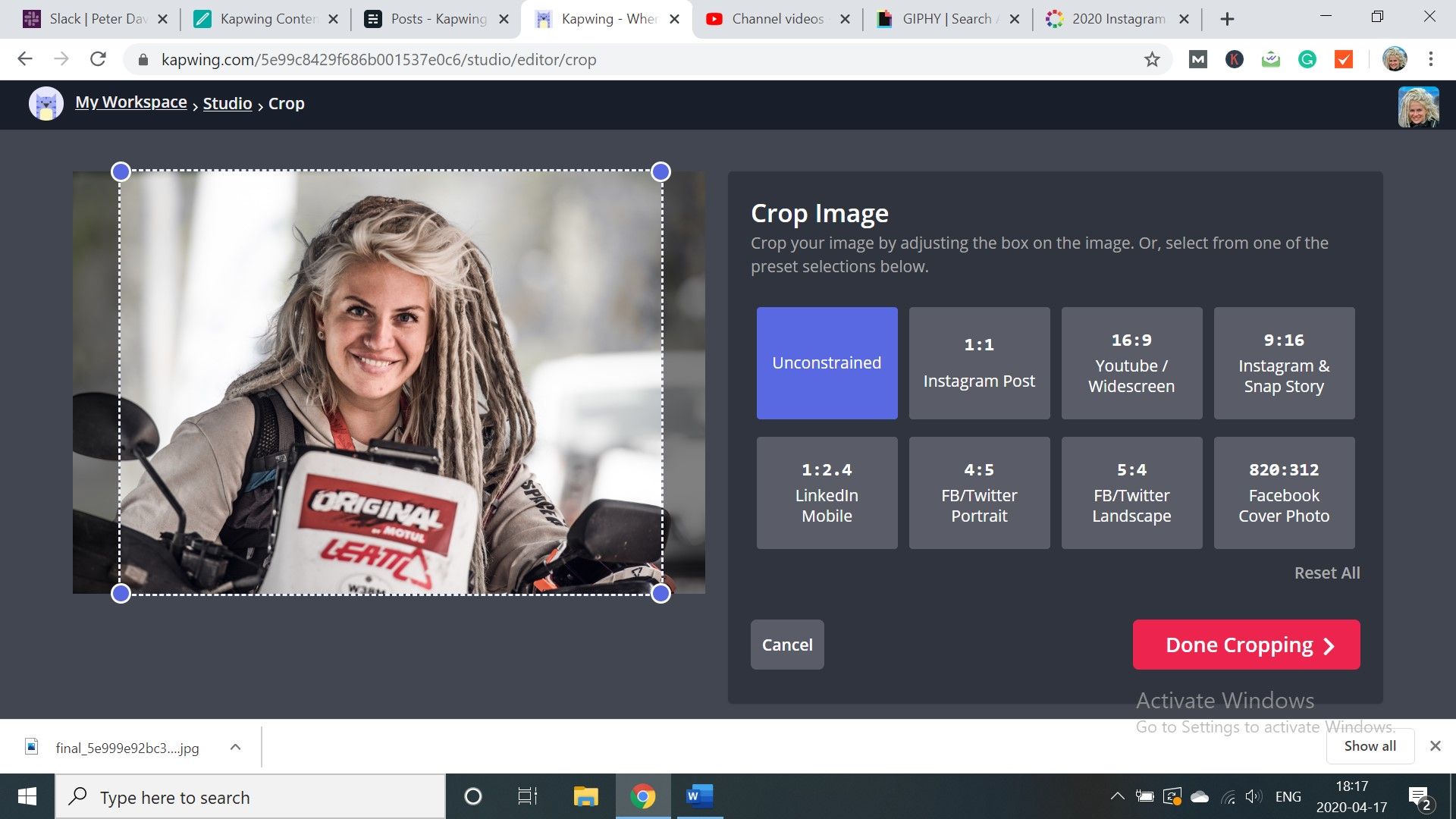Click the ENG language indicator
The height and width of the screenshot is (819, 1456).
pos(1288,796)
